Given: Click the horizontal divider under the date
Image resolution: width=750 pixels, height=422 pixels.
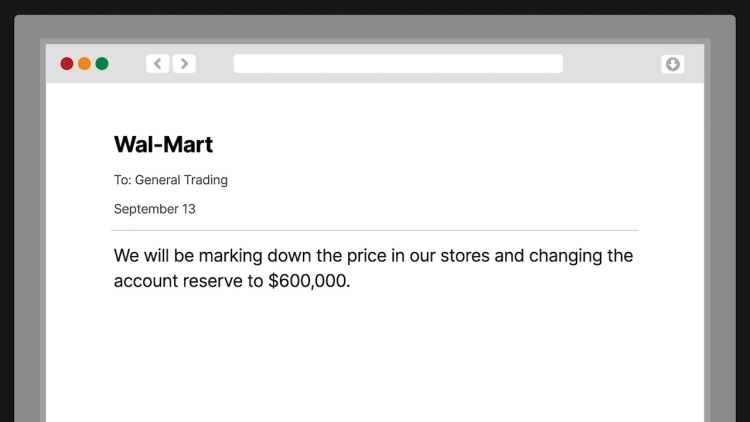Looking at the screenshot, I should pyautogui.click(x=375, y=230).
